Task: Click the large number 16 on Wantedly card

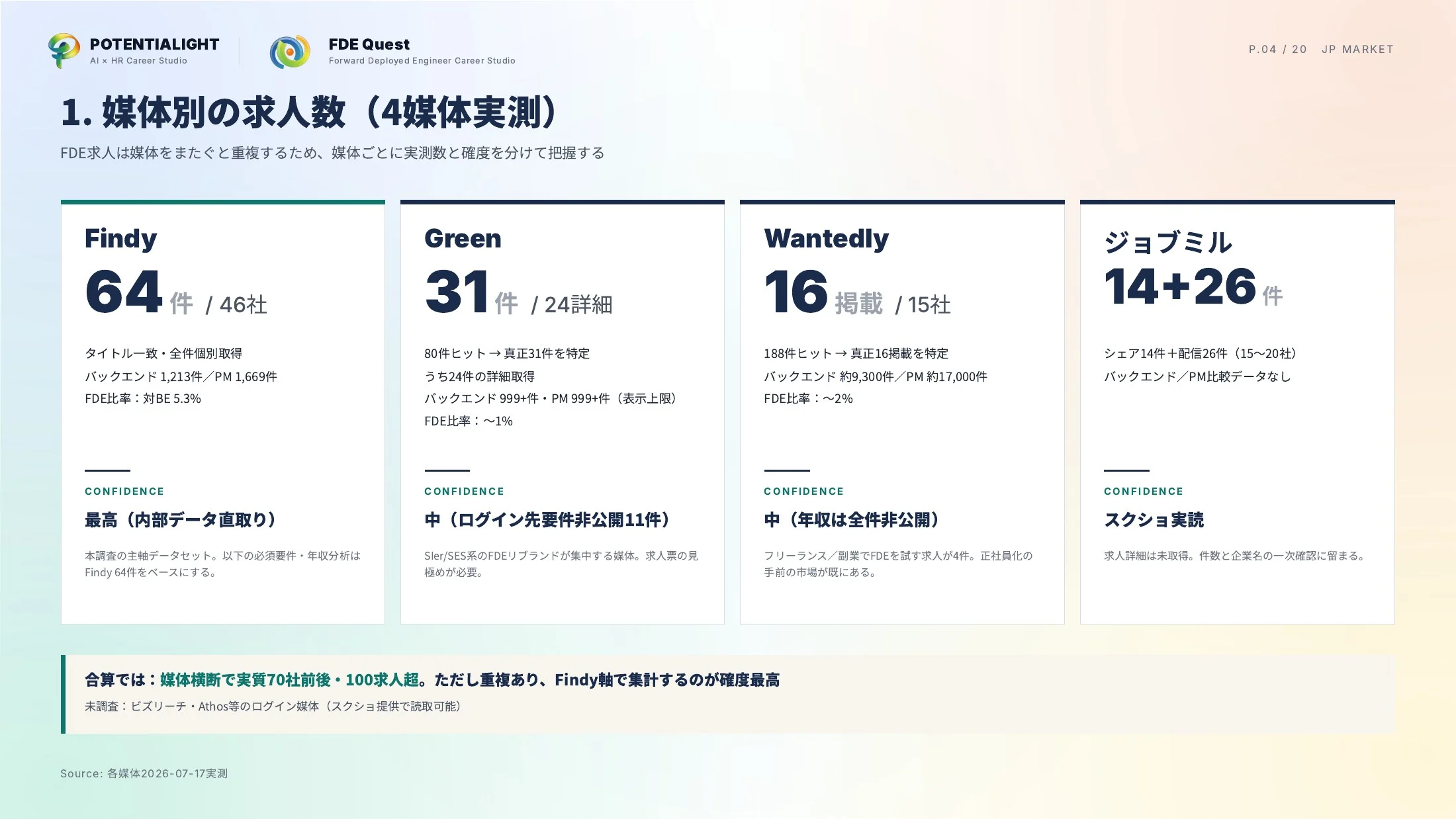Action: pyautogui.click(x=796, y=292)
